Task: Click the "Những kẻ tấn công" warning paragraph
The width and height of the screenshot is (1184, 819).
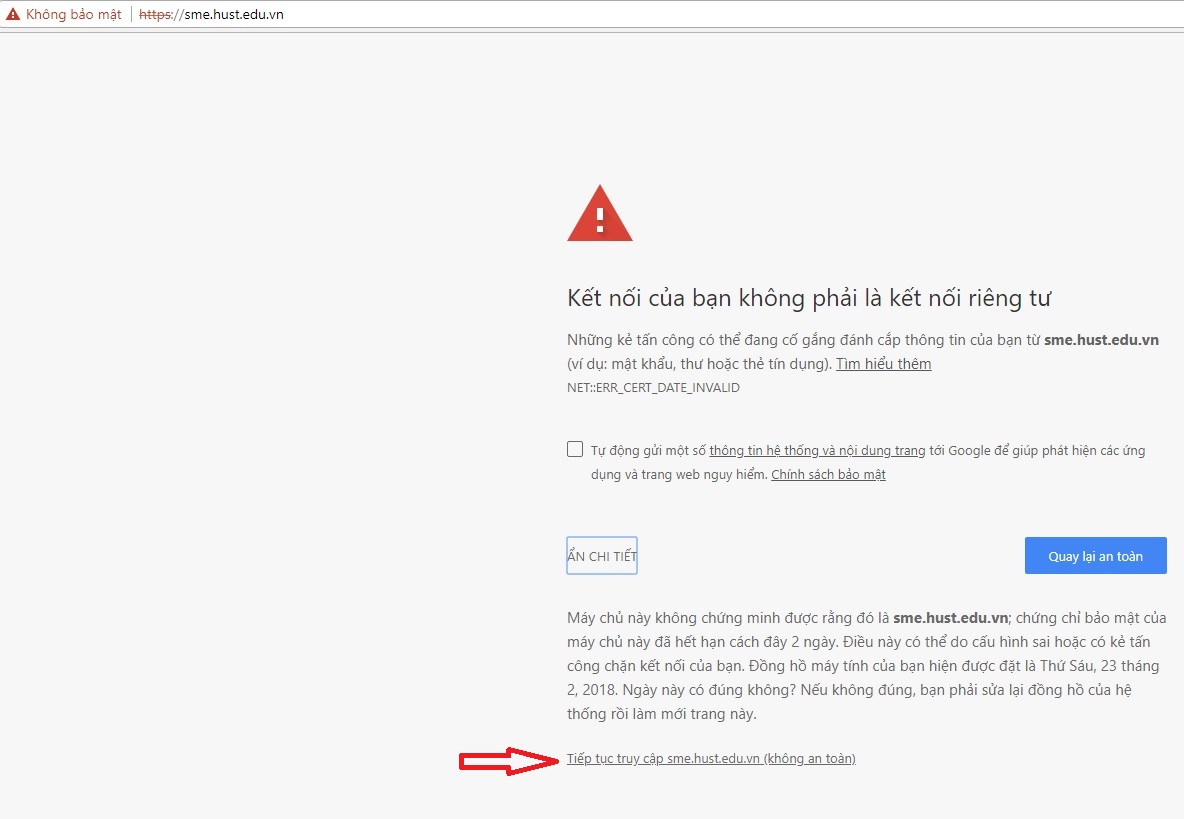Action: coord(800,340)
